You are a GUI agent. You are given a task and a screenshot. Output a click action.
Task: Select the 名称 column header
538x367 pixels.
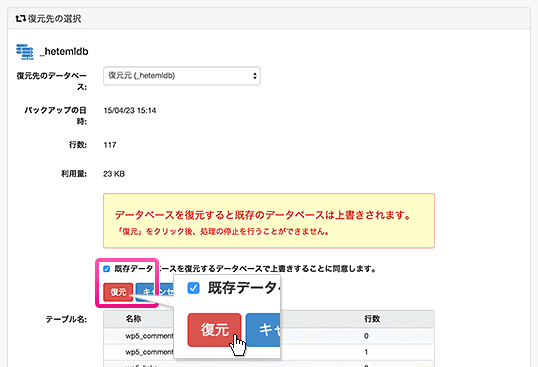pyautogui.click(x=133, y=319)
